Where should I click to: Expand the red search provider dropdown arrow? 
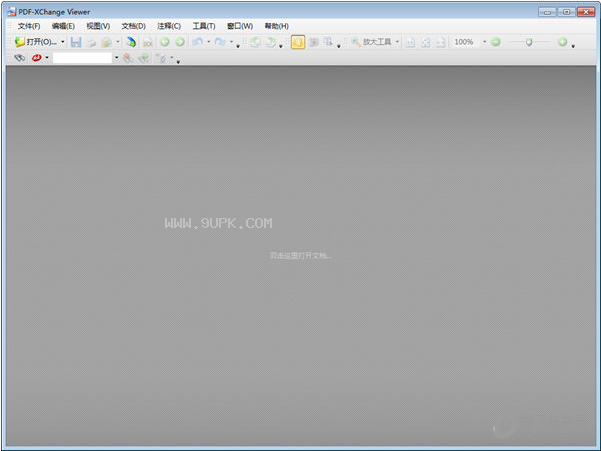[47, 58]
